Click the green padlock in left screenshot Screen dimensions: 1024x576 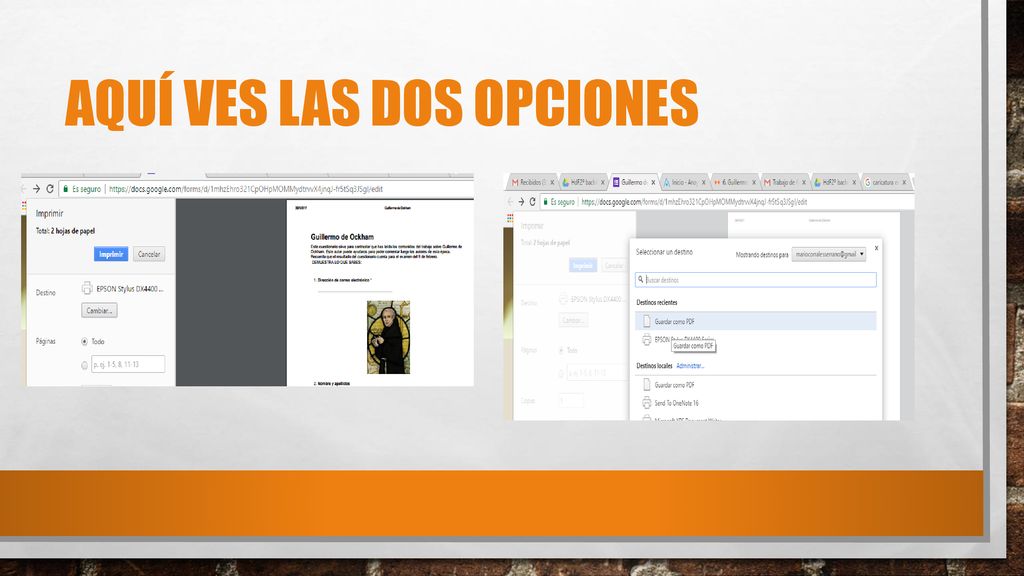click(65, 189)
